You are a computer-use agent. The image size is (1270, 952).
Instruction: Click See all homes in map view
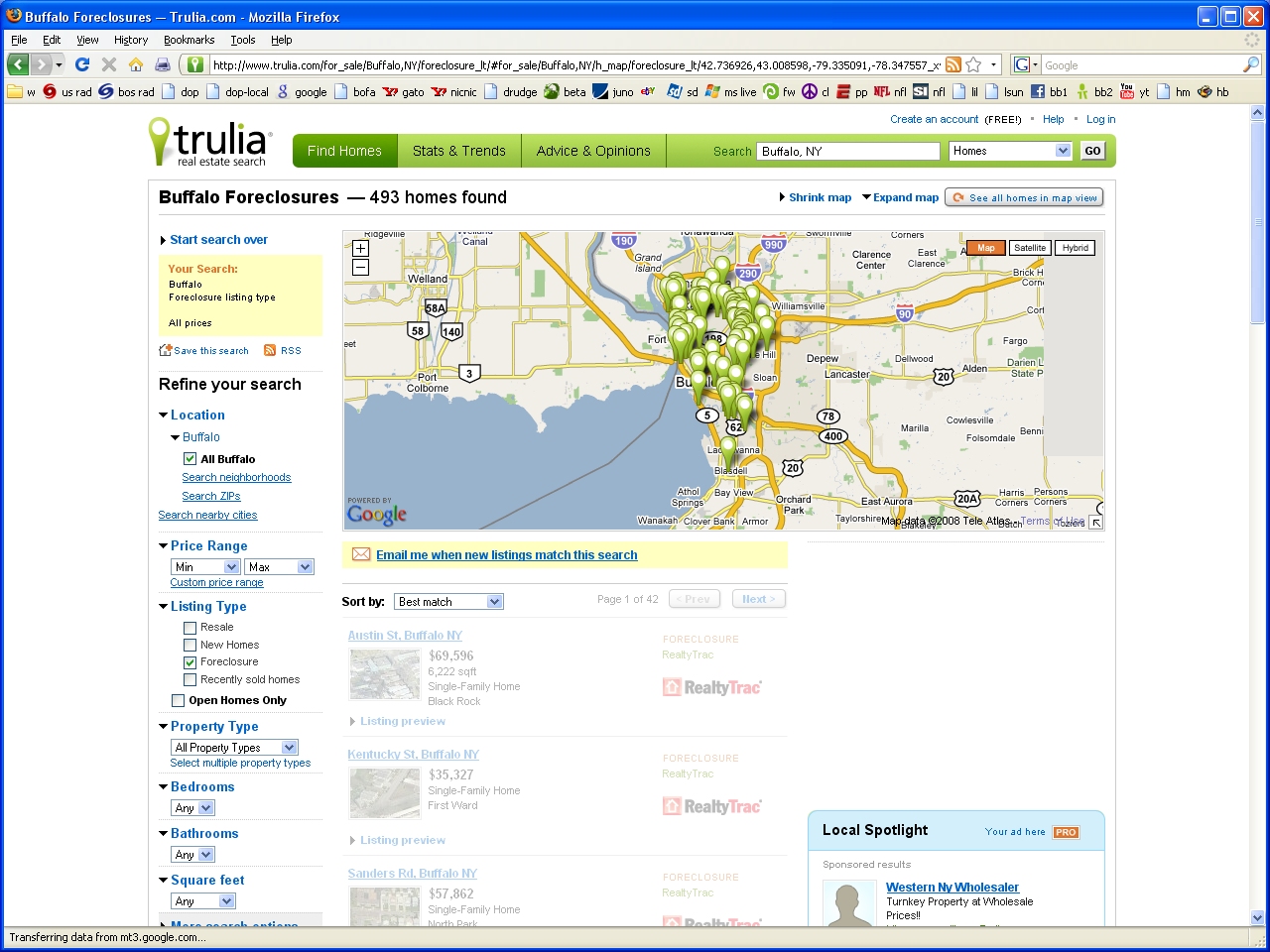[x=1024, y=197]
